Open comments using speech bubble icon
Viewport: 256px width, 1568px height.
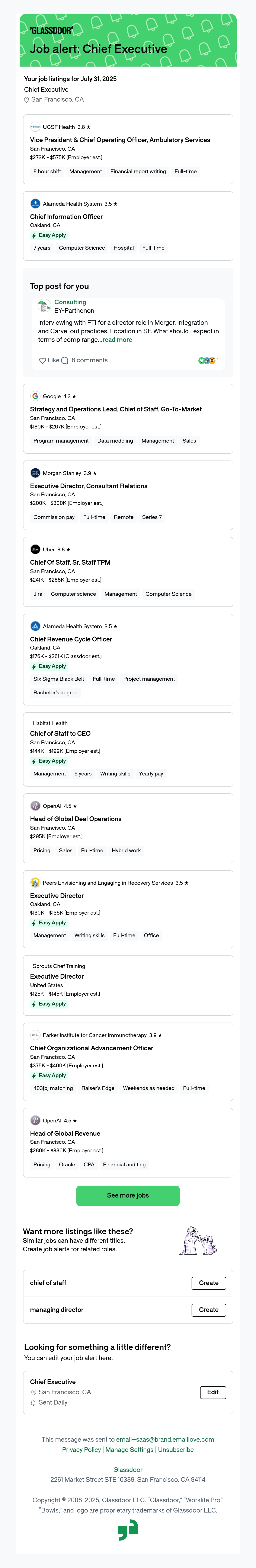click(64, 360)
